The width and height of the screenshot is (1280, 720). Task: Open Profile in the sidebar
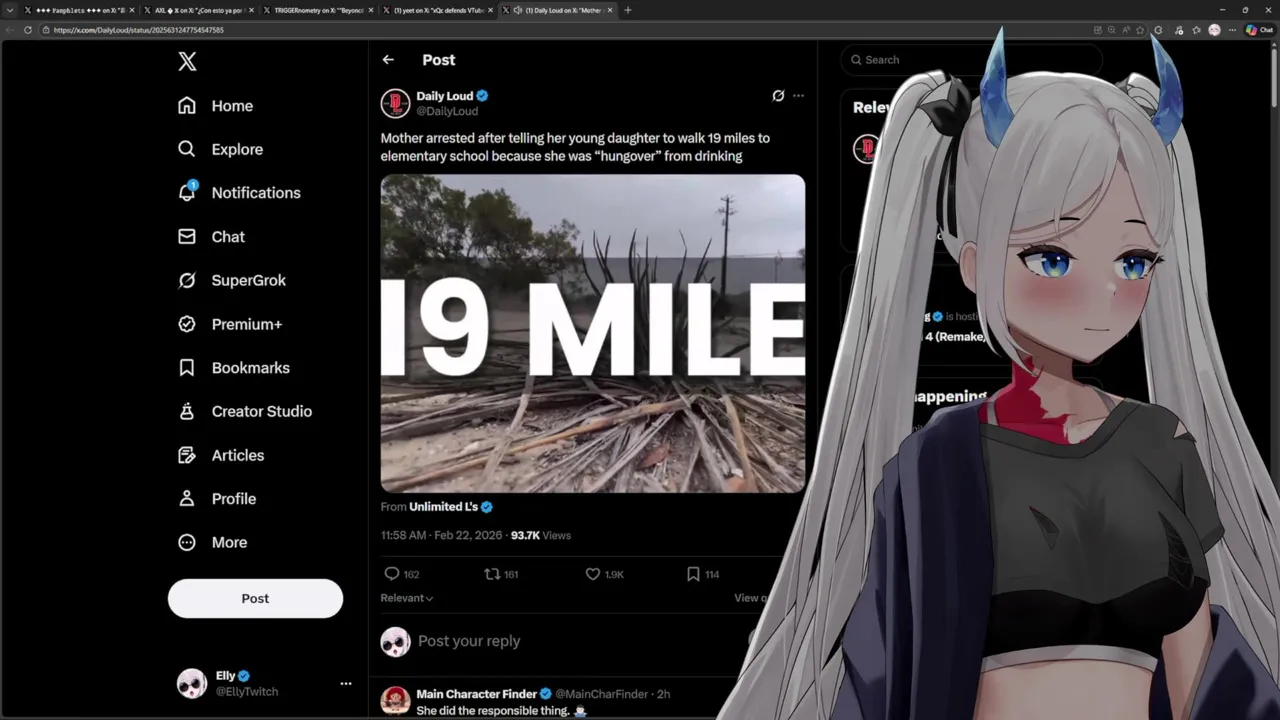(x=217, y=499)
